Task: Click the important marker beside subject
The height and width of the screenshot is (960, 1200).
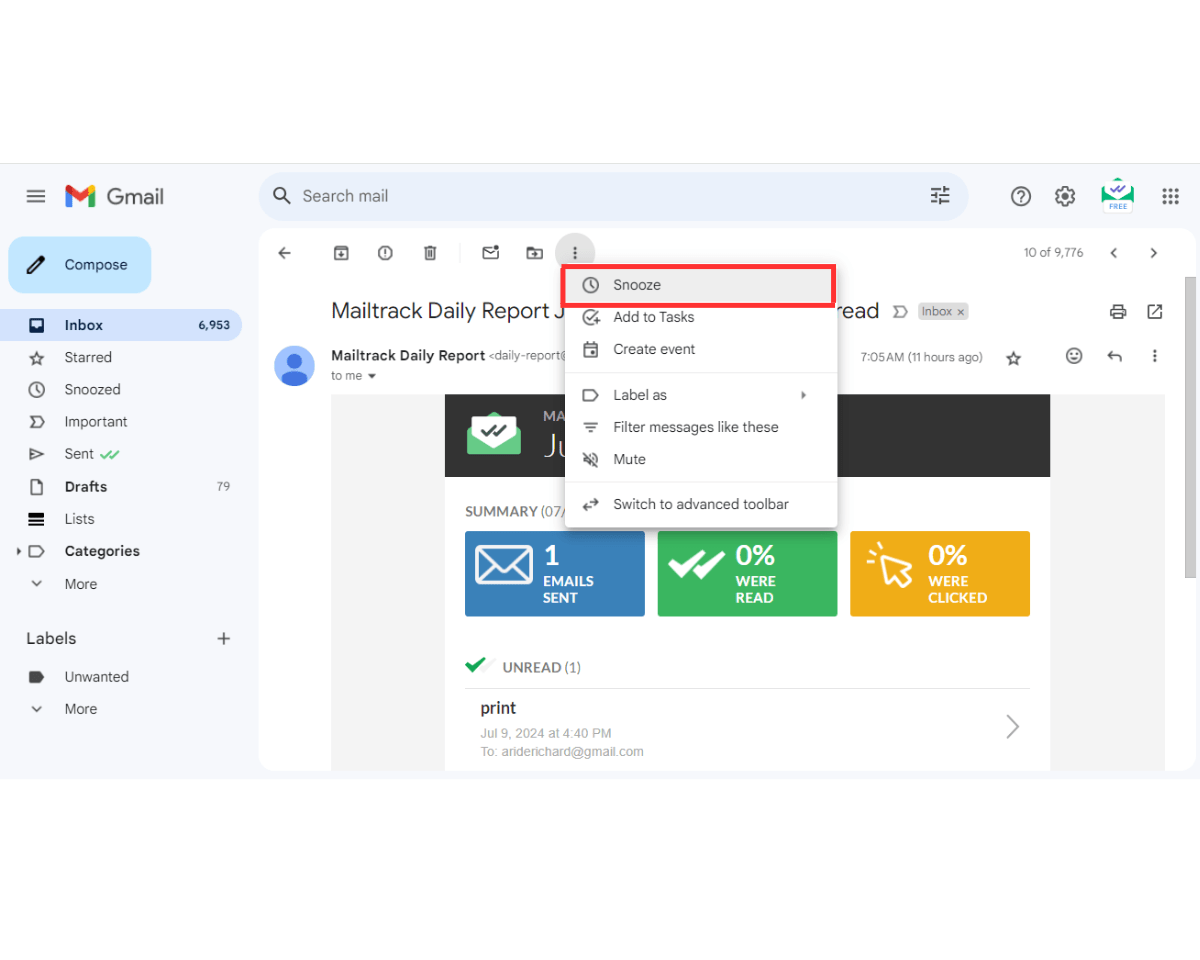Action: click(x=900, y=312)
